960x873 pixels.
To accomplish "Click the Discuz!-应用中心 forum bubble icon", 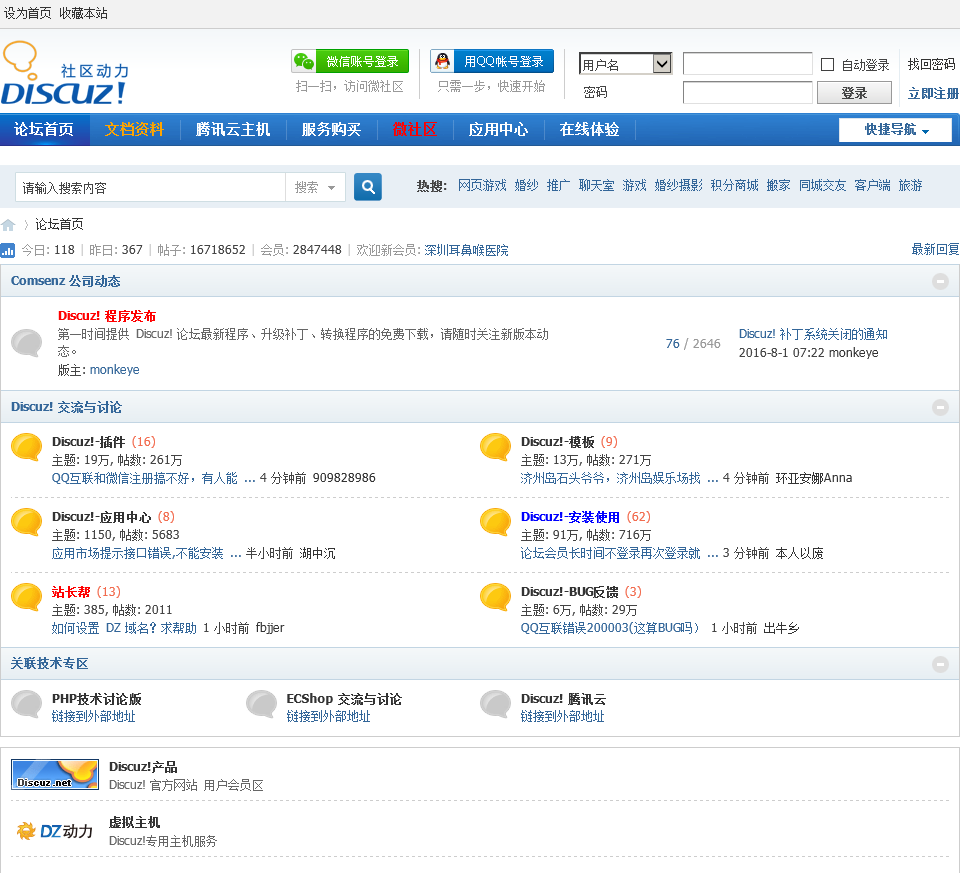I will (x=27, y=522).
